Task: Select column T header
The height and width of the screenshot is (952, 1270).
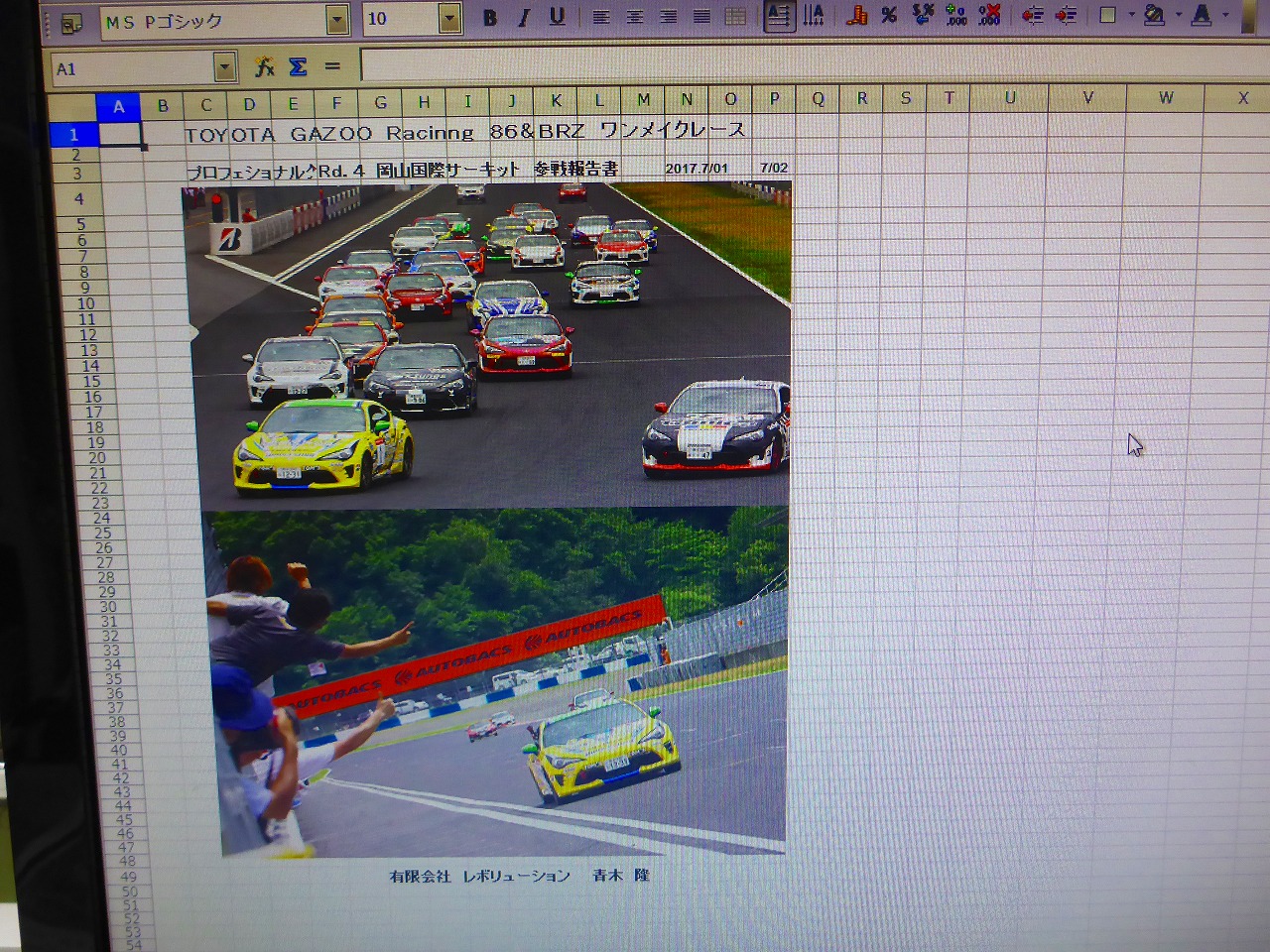Action: (x=949, y=98)
